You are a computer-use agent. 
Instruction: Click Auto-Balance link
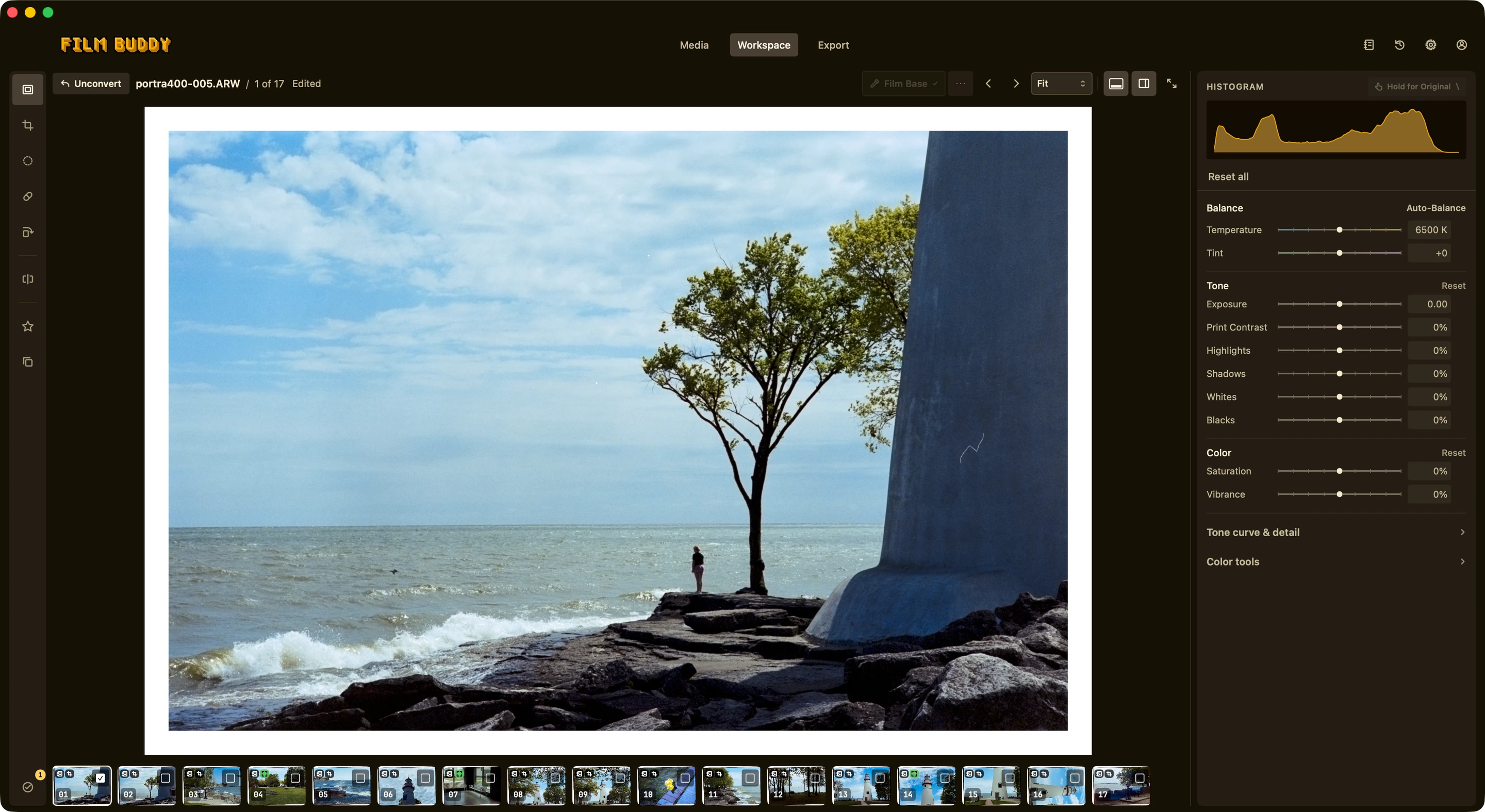(x=1435, y=208)
